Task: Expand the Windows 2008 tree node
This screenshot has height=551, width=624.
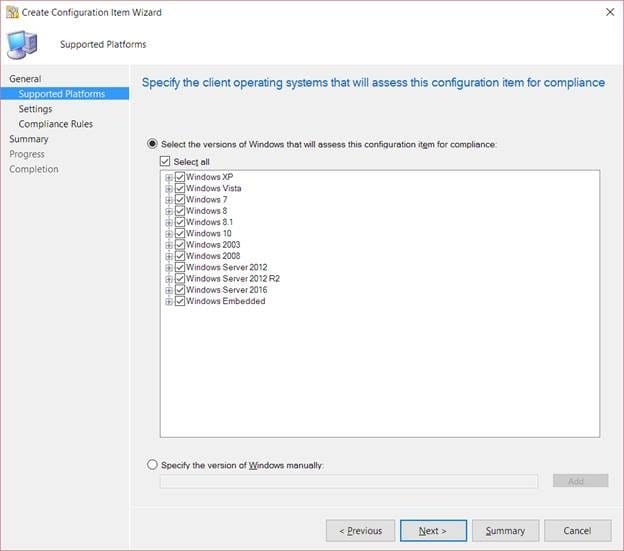Action: pyautogui.click(x=169, y=257)
